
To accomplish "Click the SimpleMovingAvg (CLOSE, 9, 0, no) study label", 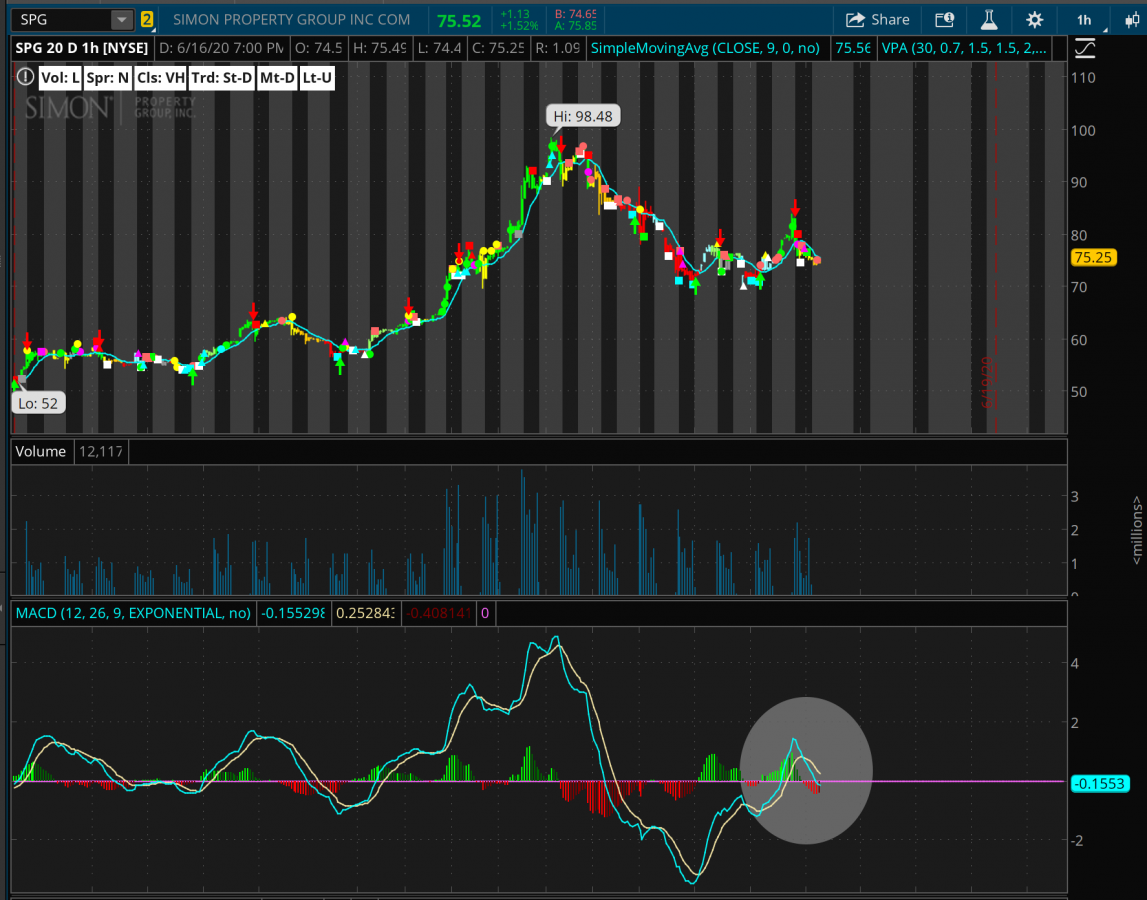I will coord(704,48).
